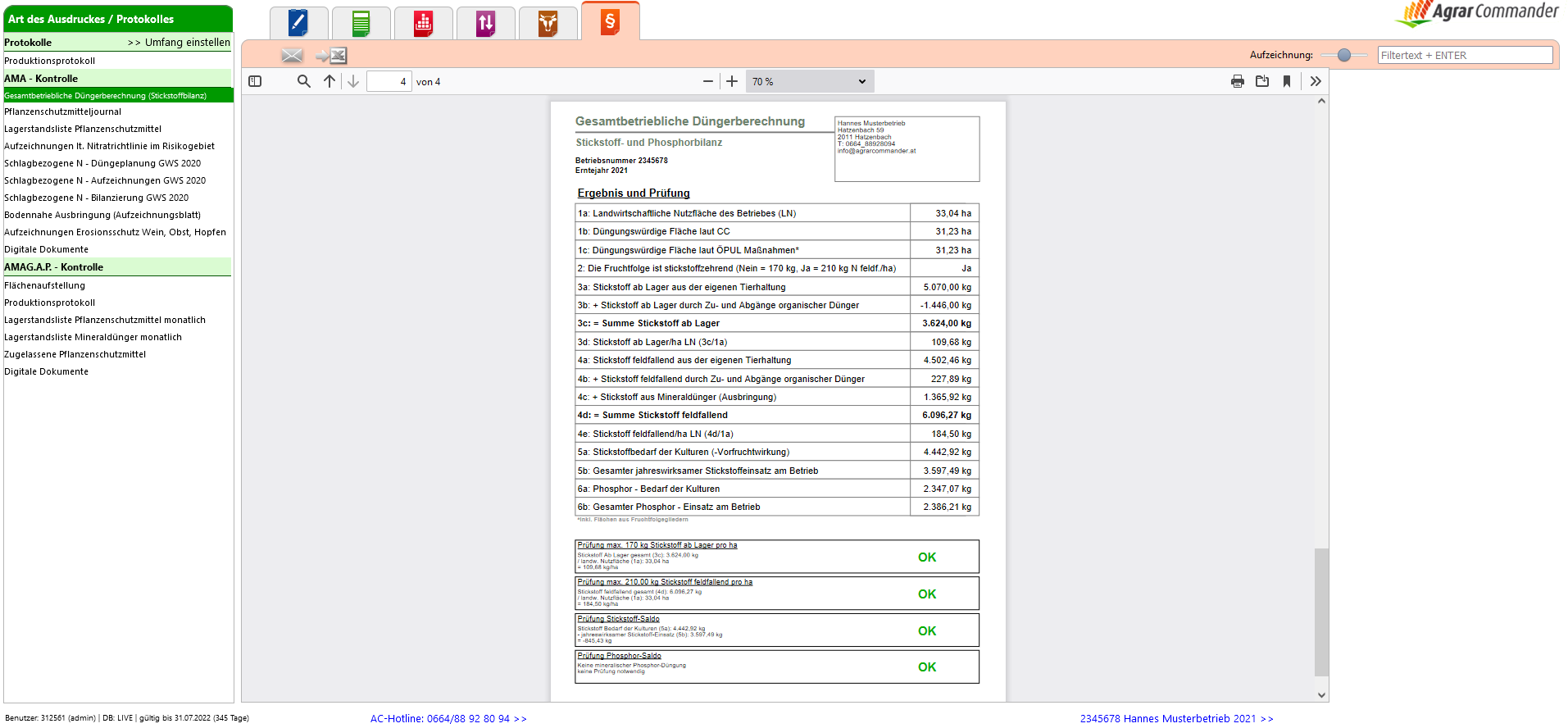Click the '3c: = Summe Stickstoff ab Lager' row
This screenshot has height=728, width=1568.
click(x=777, y=323)
